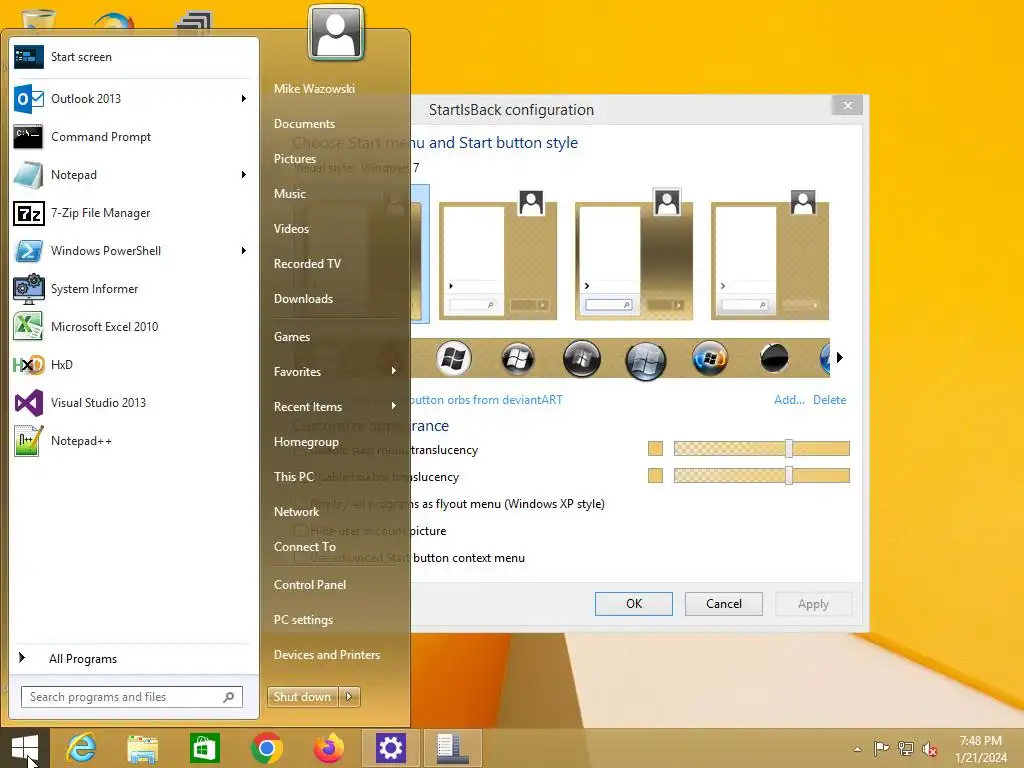Click the Shut down button
Screen dimensions: 1024x768
click(302, 697)
